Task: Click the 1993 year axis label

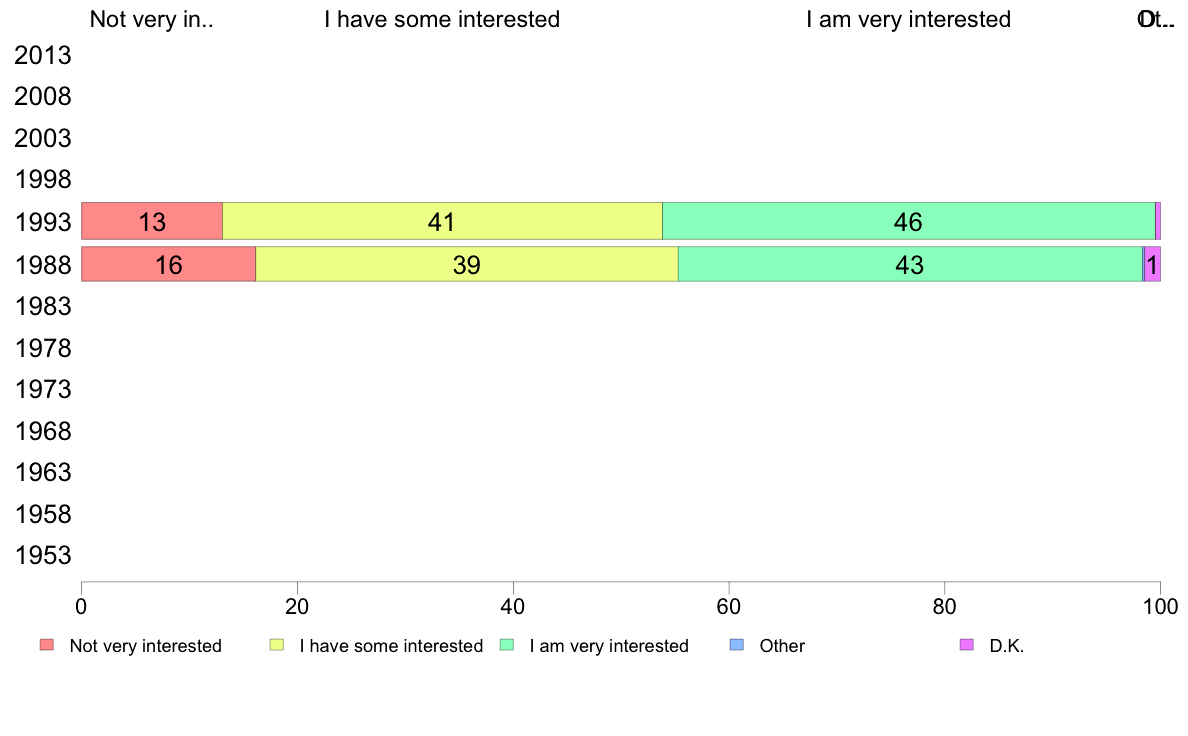Action: 42,223
